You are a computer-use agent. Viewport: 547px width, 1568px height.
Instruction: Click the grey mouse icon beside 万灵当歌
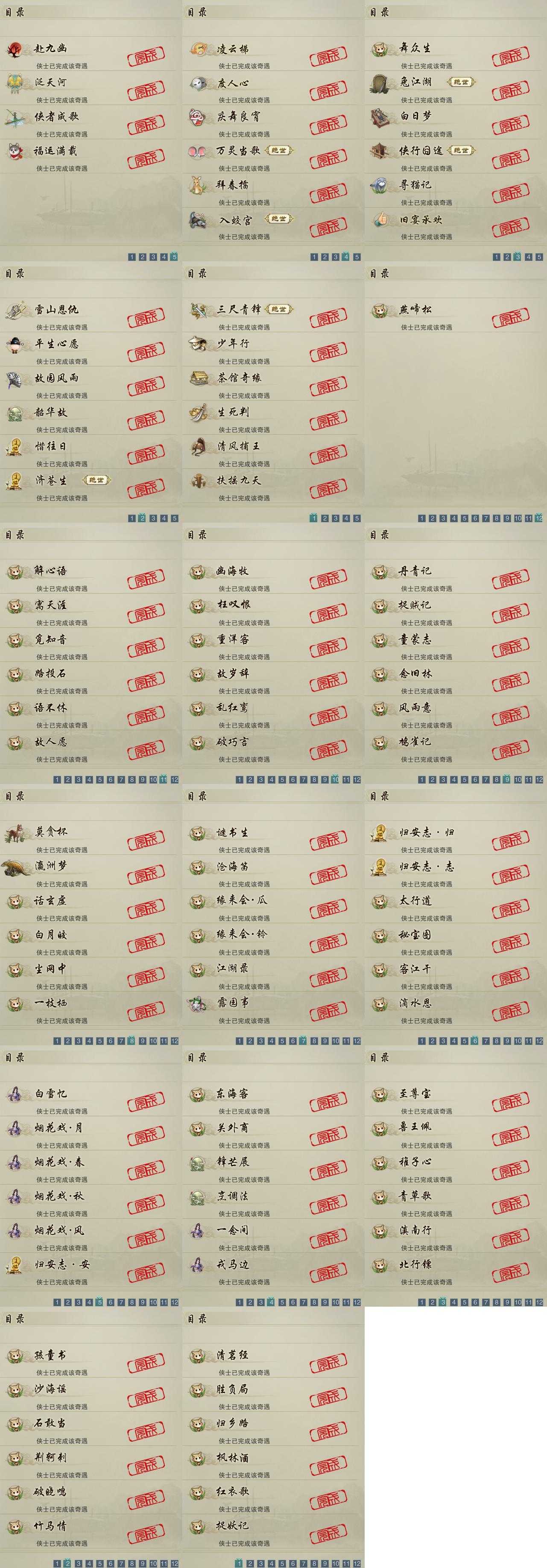[x=198, y=152]
